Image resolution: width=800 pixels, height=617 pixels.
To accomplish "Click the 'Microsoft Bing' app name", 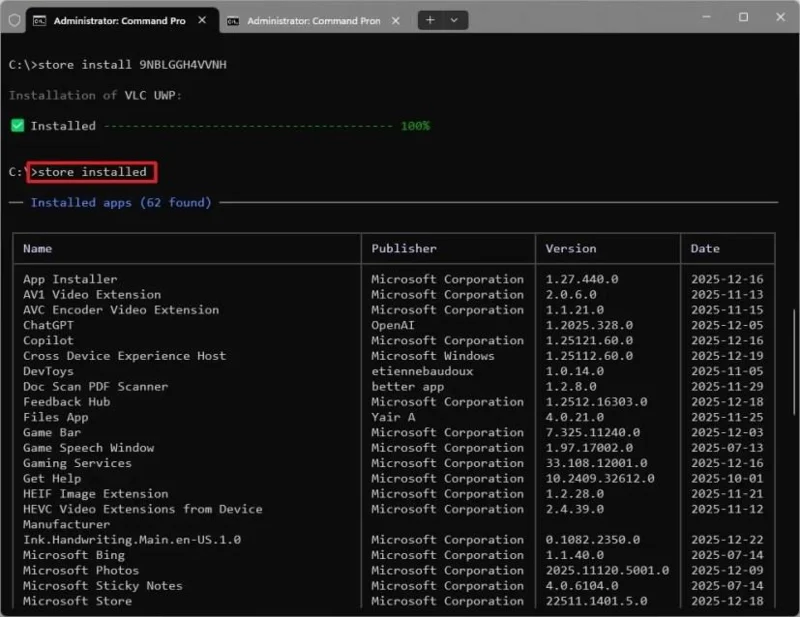I will click(73, 555).
